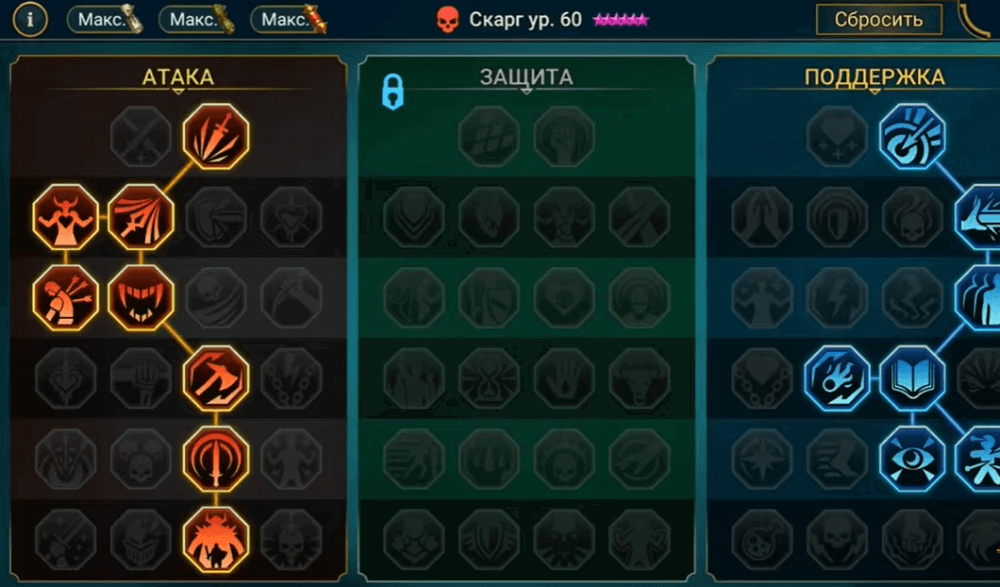This screenshot has width=1000, height=587.
Task: Click the blue open book mastery
Action: click(x=912, y=378)
